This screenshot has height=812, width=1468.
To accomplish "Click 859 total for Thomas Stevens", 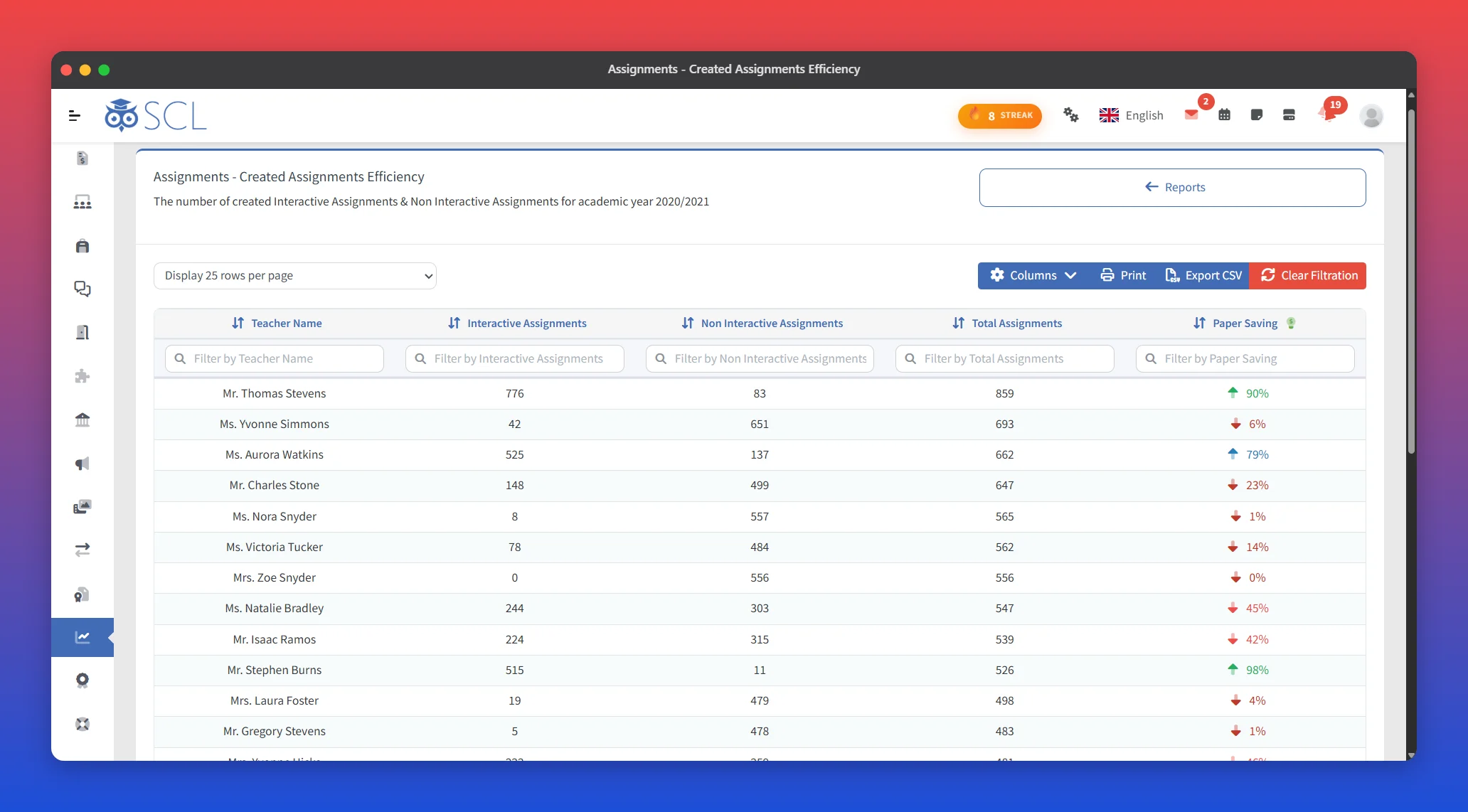I will [x=1004, y=394].
